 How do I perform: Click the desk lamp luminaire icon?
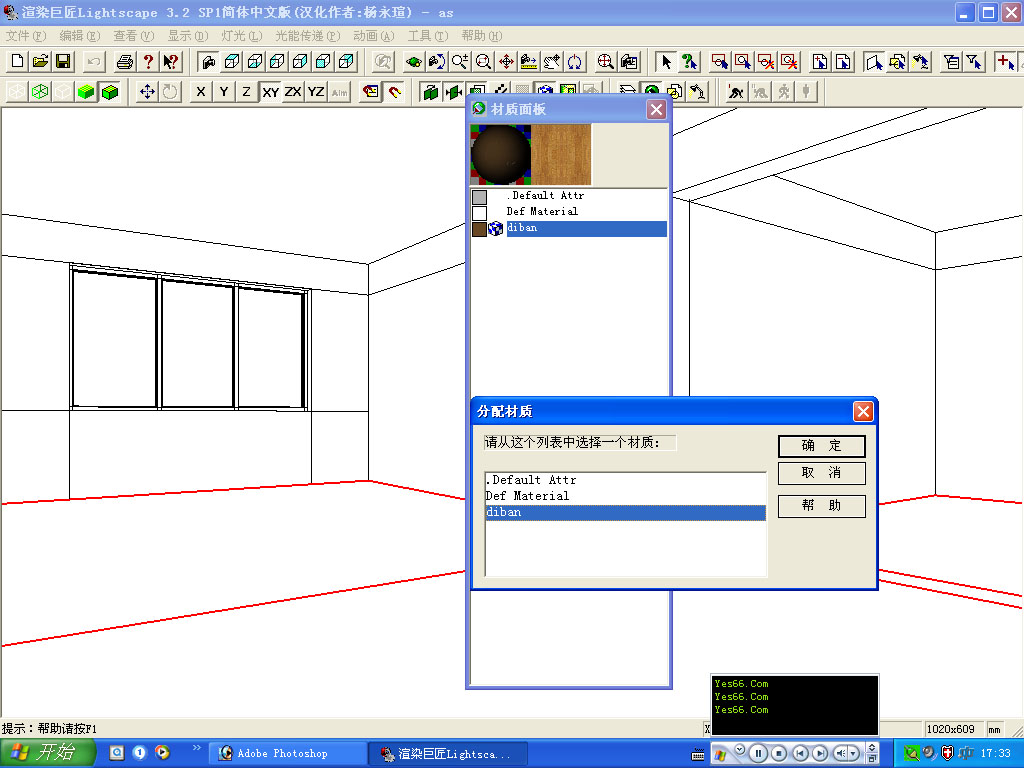[x=697, y=92]
